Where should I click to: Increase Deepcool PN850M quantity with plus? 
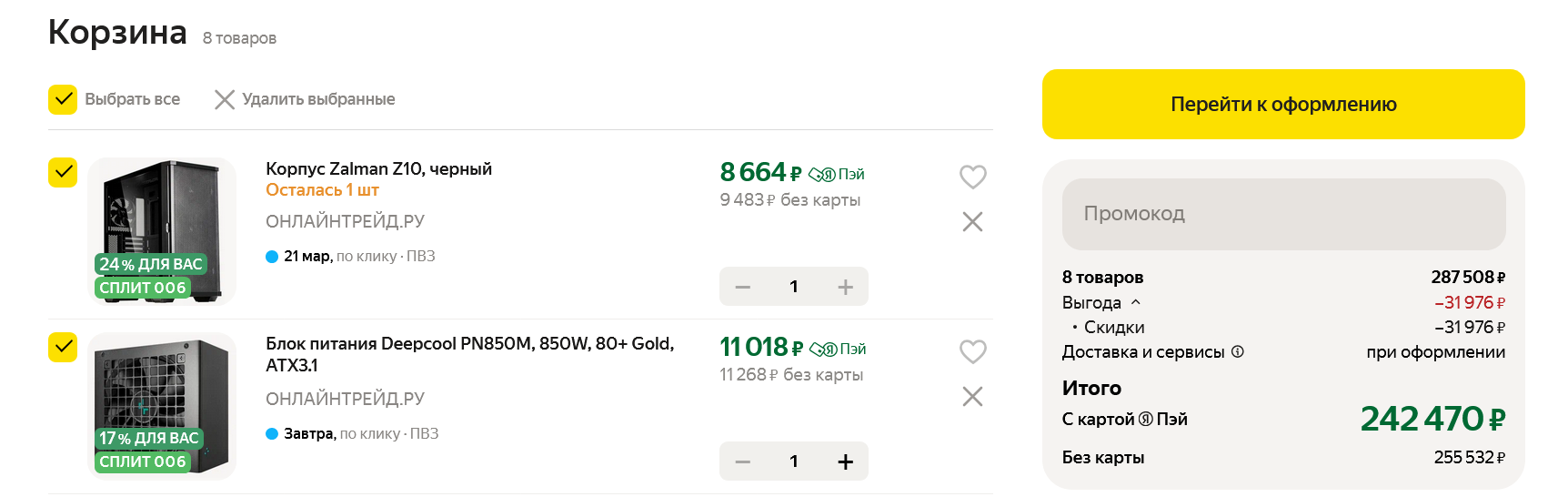(x=845, y=461)
